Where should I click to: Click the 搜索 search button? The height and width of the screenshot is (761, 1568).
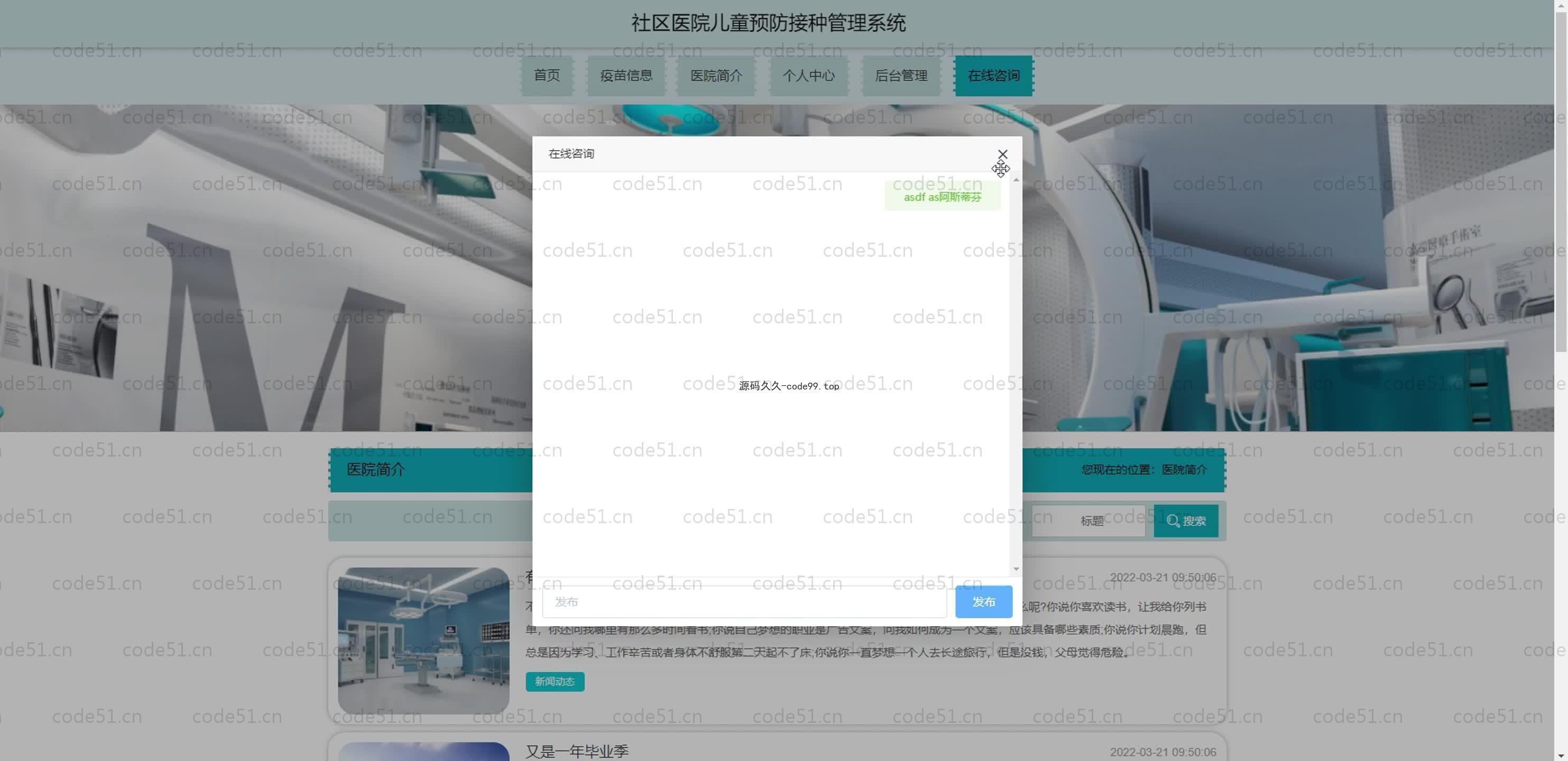click(1186, 521)
